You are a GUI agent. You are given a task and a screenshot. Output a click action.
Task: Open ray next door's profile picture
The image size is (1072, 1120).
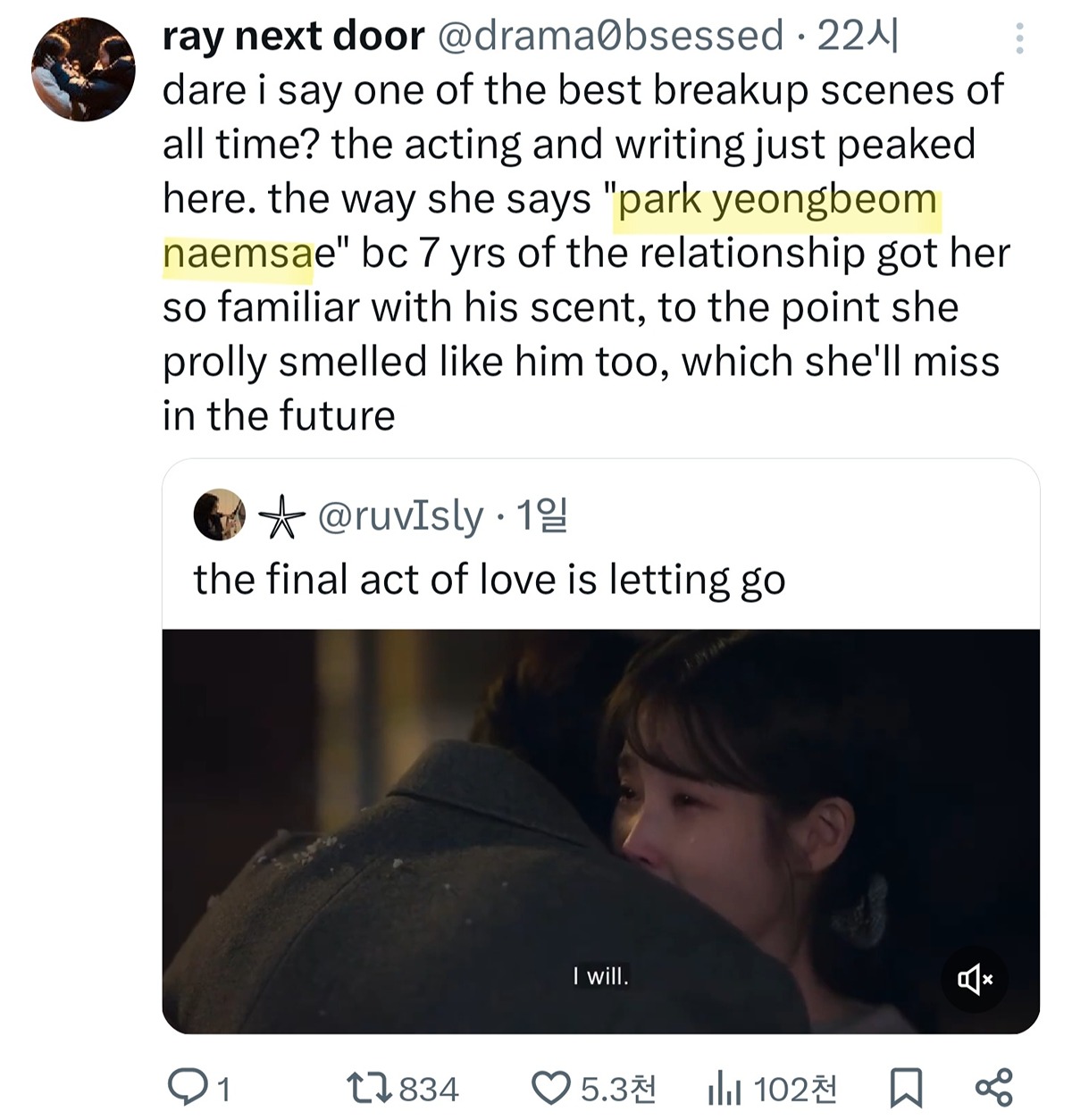[83, 69]
